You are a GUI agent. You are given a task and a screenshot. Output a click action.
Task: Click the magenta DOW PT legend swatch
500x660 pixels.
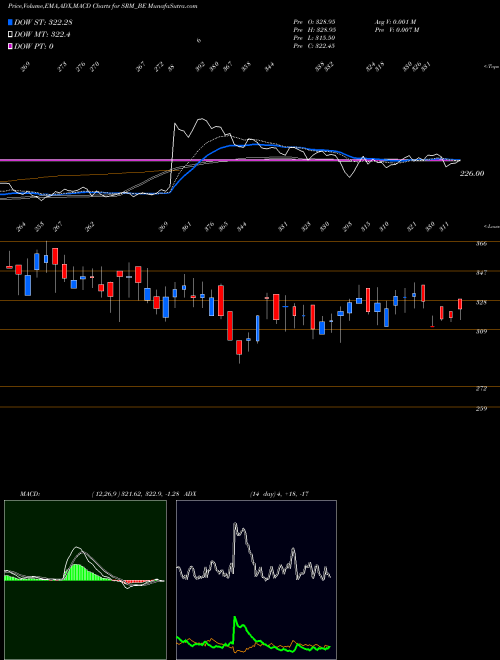[x=11, y=46]
